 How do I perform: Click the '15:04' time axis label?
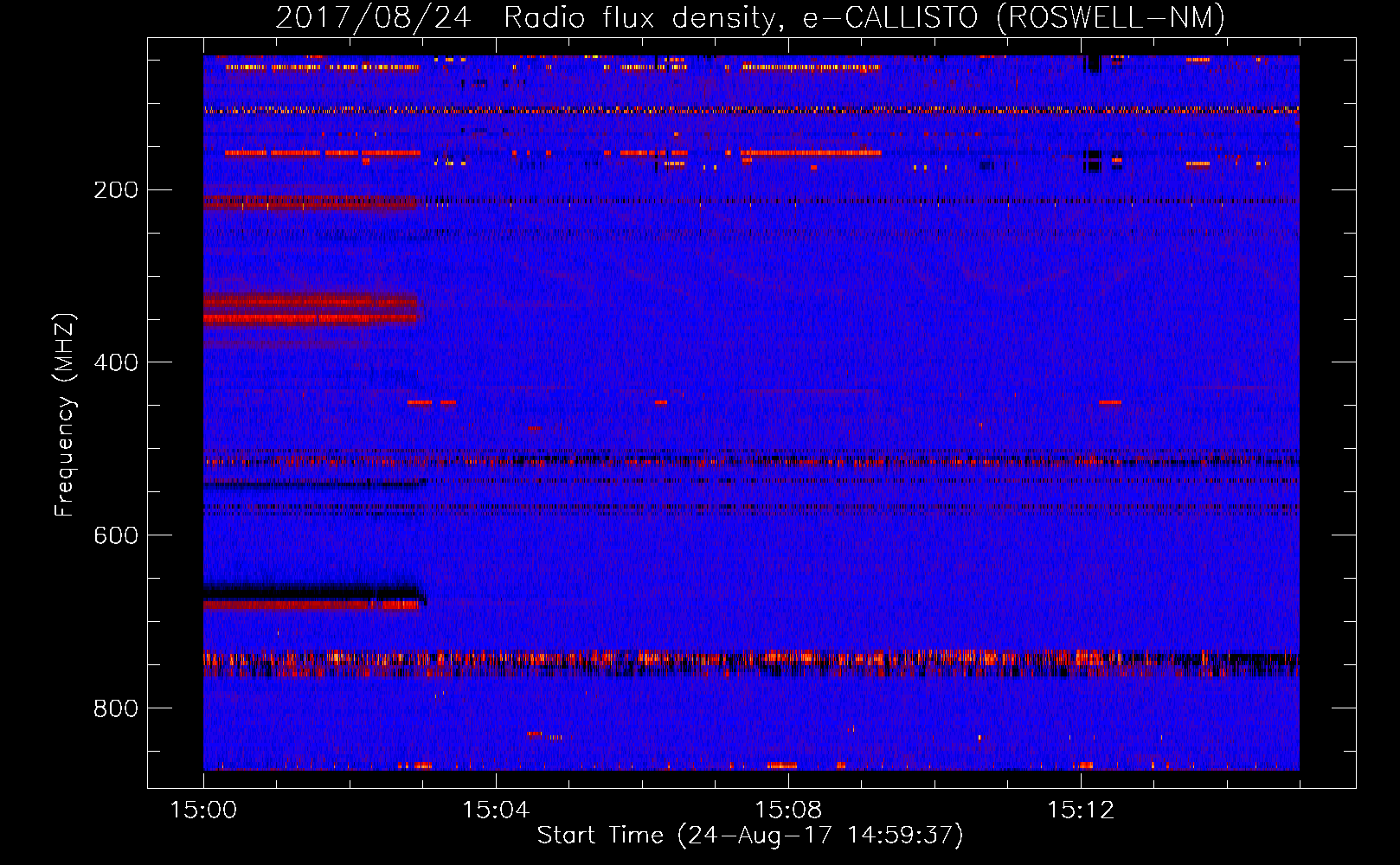point(496,811)
